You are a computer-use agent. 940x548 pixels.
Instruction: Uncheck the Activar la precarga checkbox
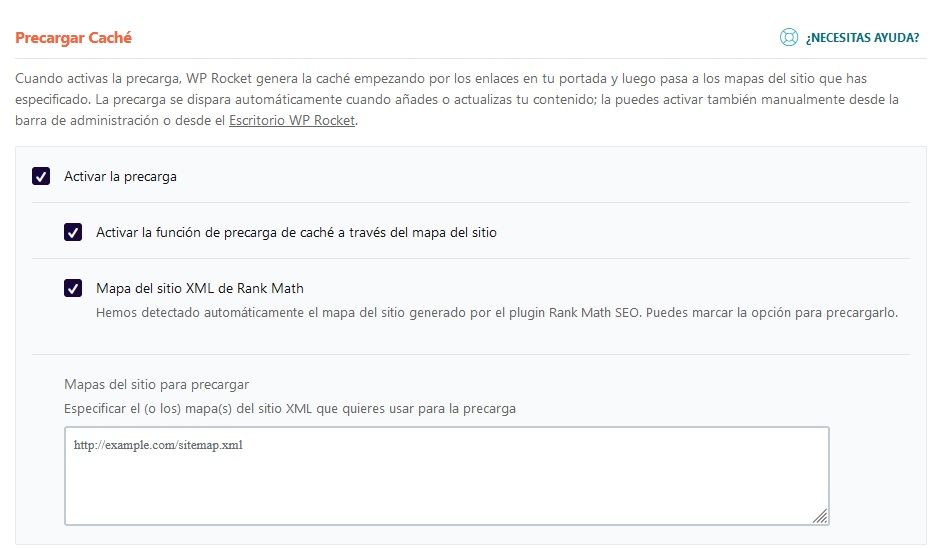(41, 176)
